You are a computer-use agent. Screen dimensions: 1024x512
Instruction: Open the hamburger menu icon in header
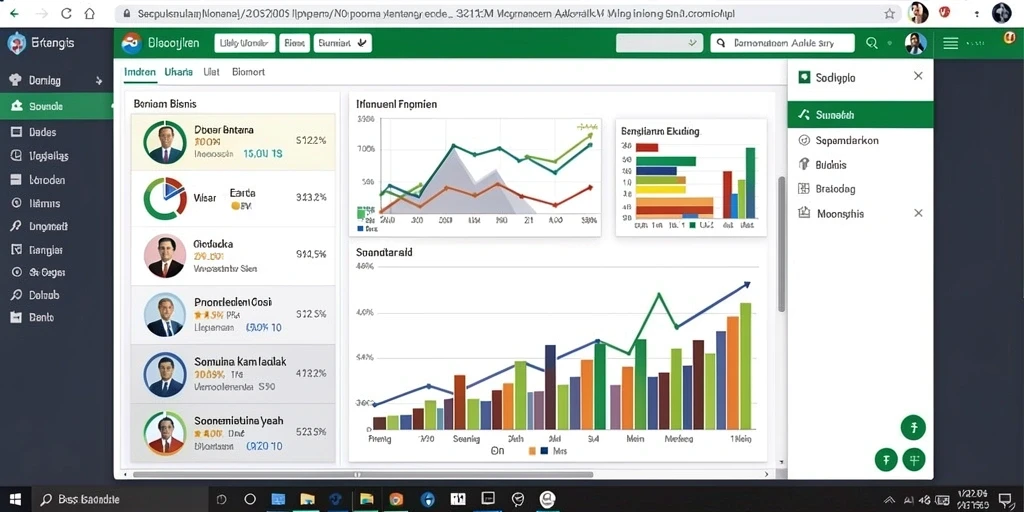coord(950,43)
